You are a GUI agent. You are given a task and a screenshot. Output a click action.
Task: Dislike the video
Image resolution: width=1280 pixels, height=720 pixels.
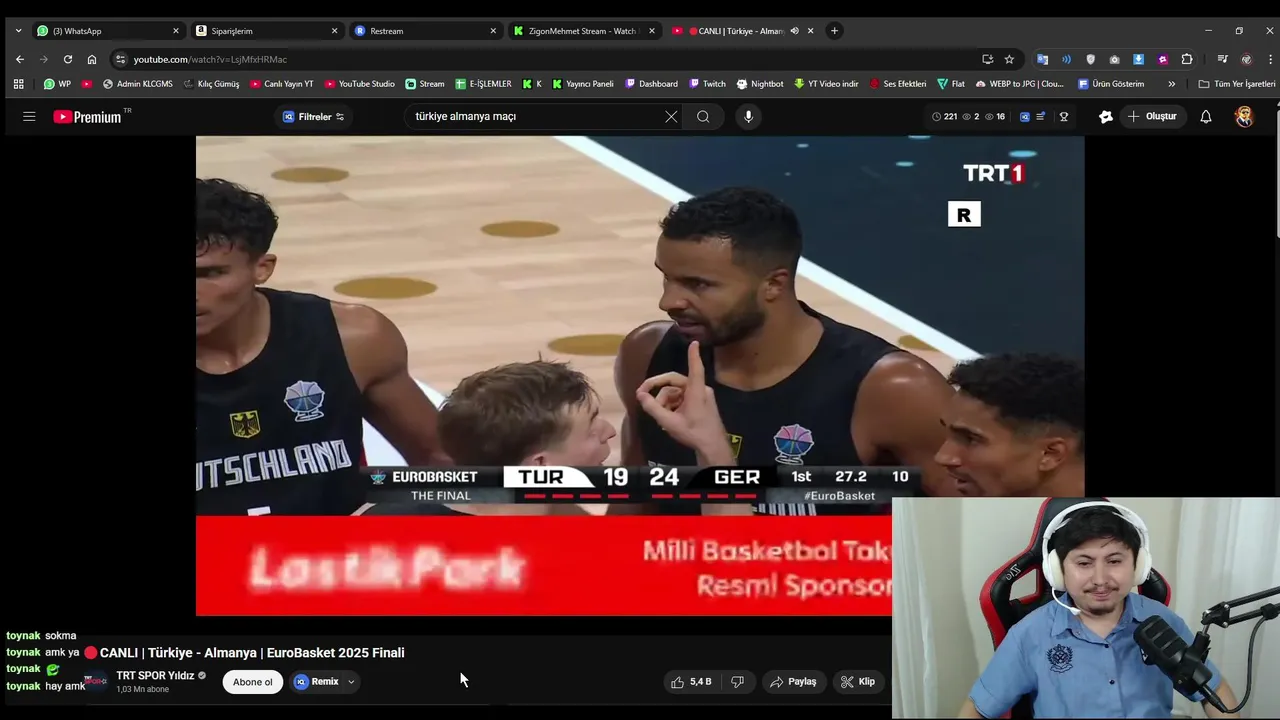pos(737,682)
